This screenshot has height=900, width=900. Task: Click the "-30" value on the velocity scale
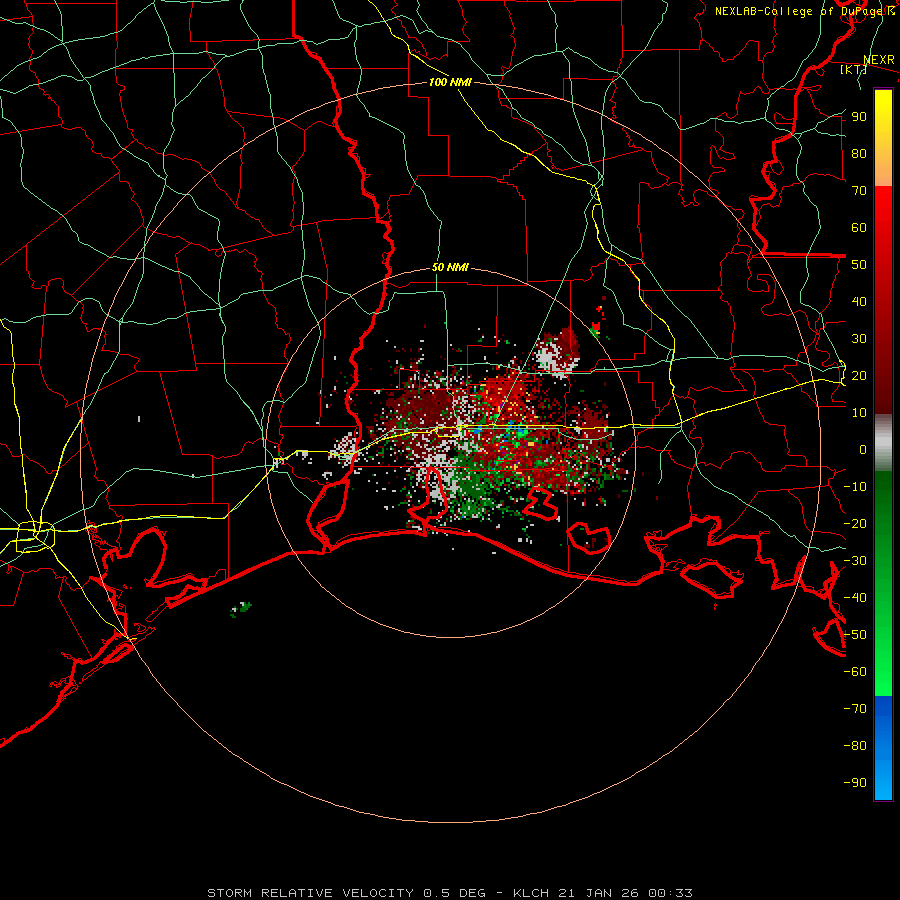[x=855, y=561]
